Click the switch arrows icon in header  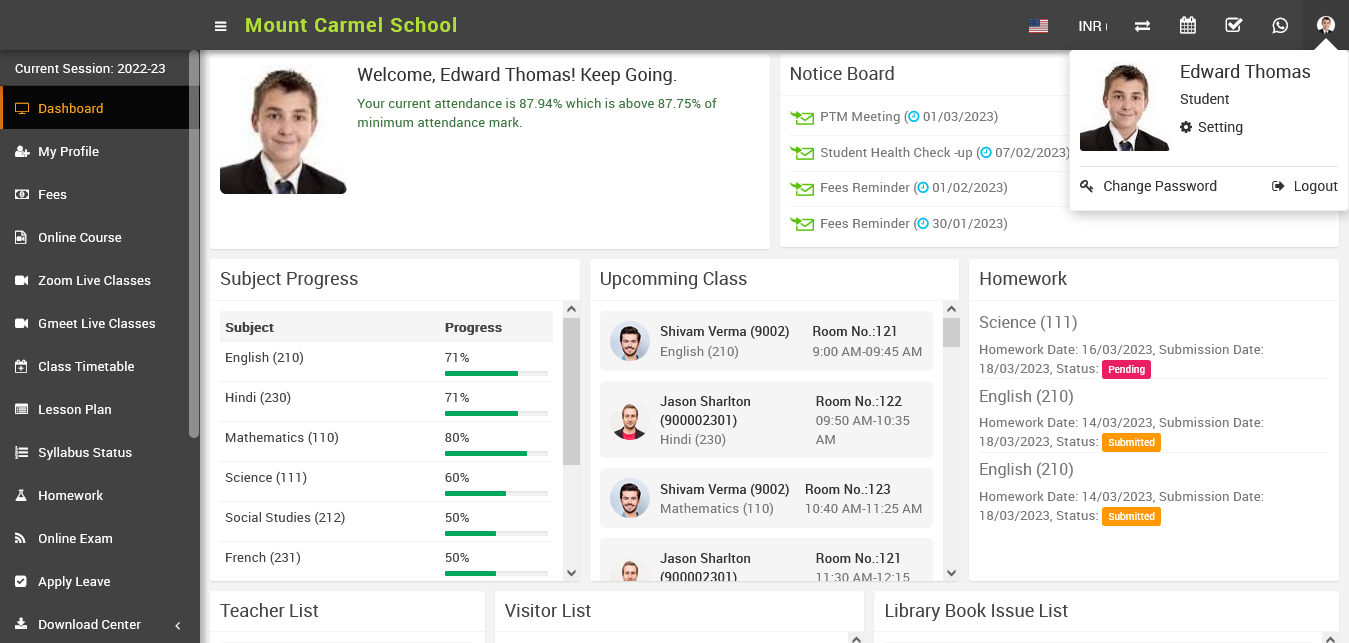pyautogui.click(x=1142, y=26)
